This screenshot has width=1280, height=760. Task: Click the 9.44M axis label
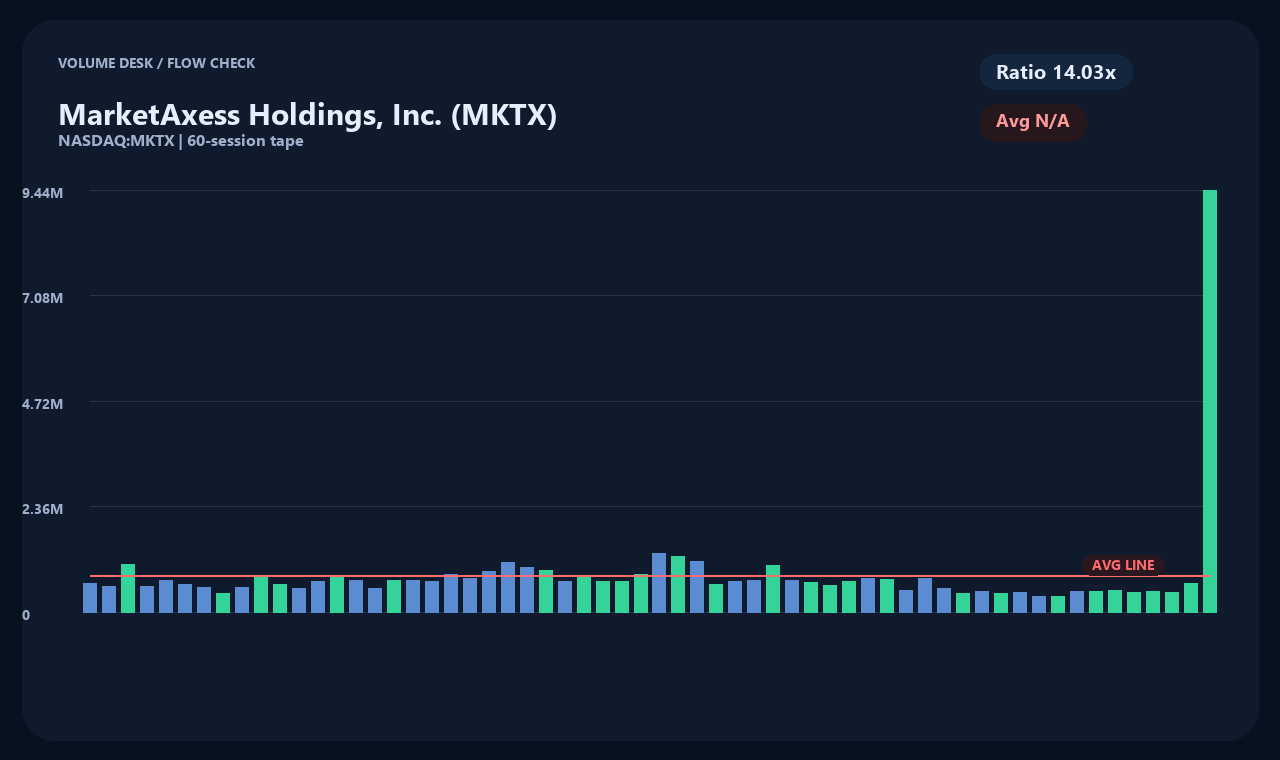42,192
